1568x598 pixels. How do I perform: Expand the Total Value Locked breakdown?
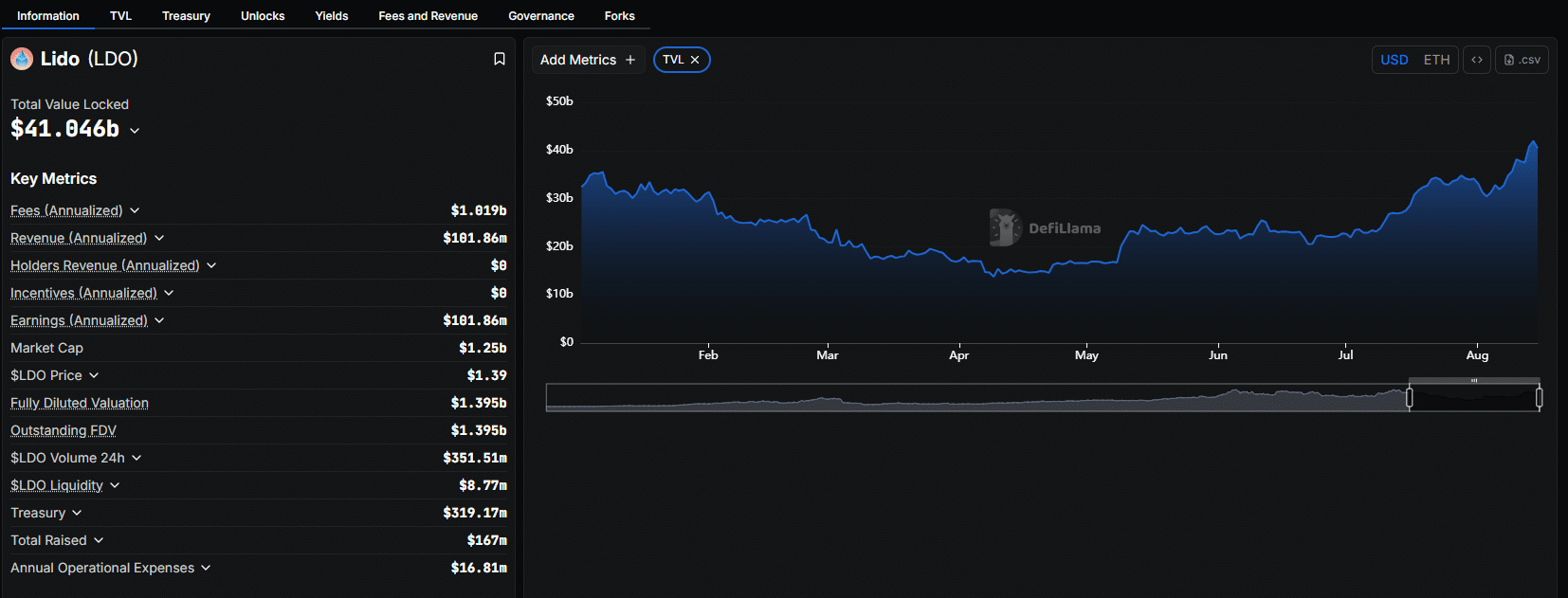click(135, 131)
